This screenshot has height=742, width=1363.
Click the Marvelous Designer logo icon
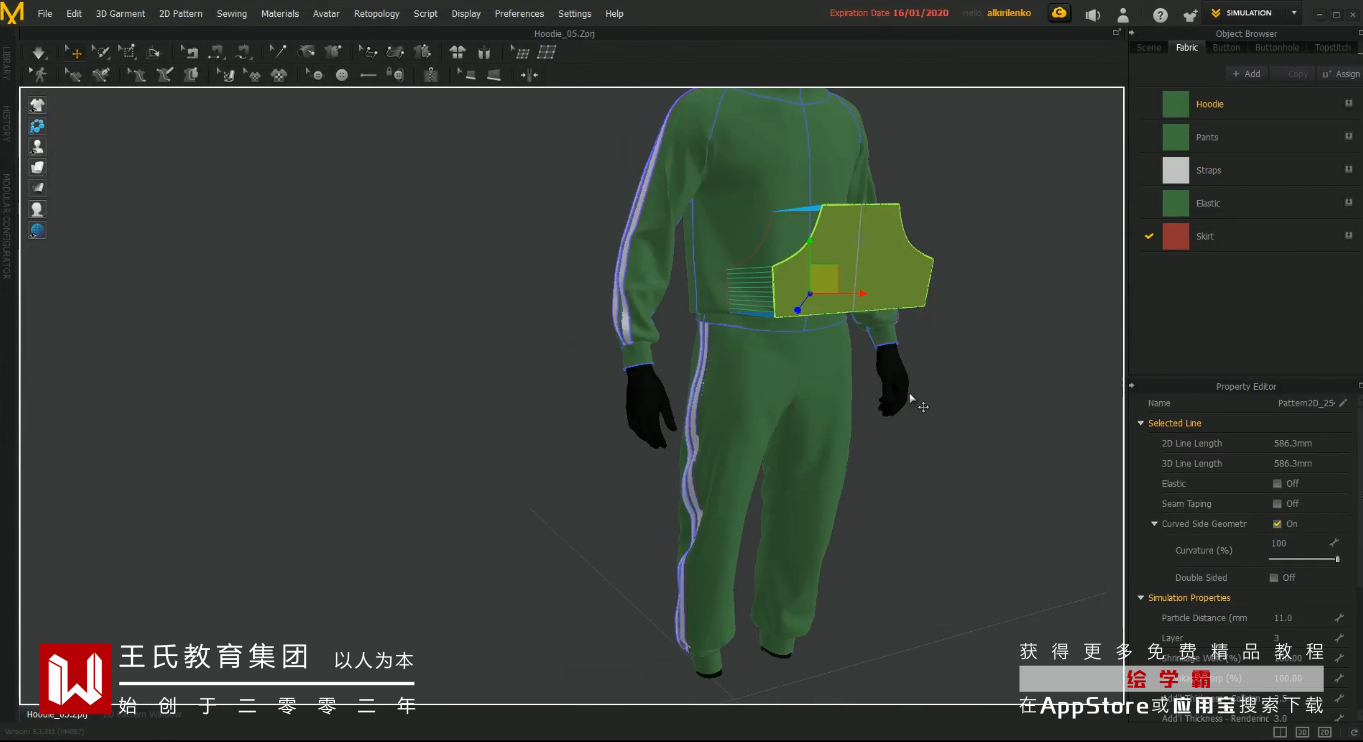pyautogui.click(x=12, y=13)
